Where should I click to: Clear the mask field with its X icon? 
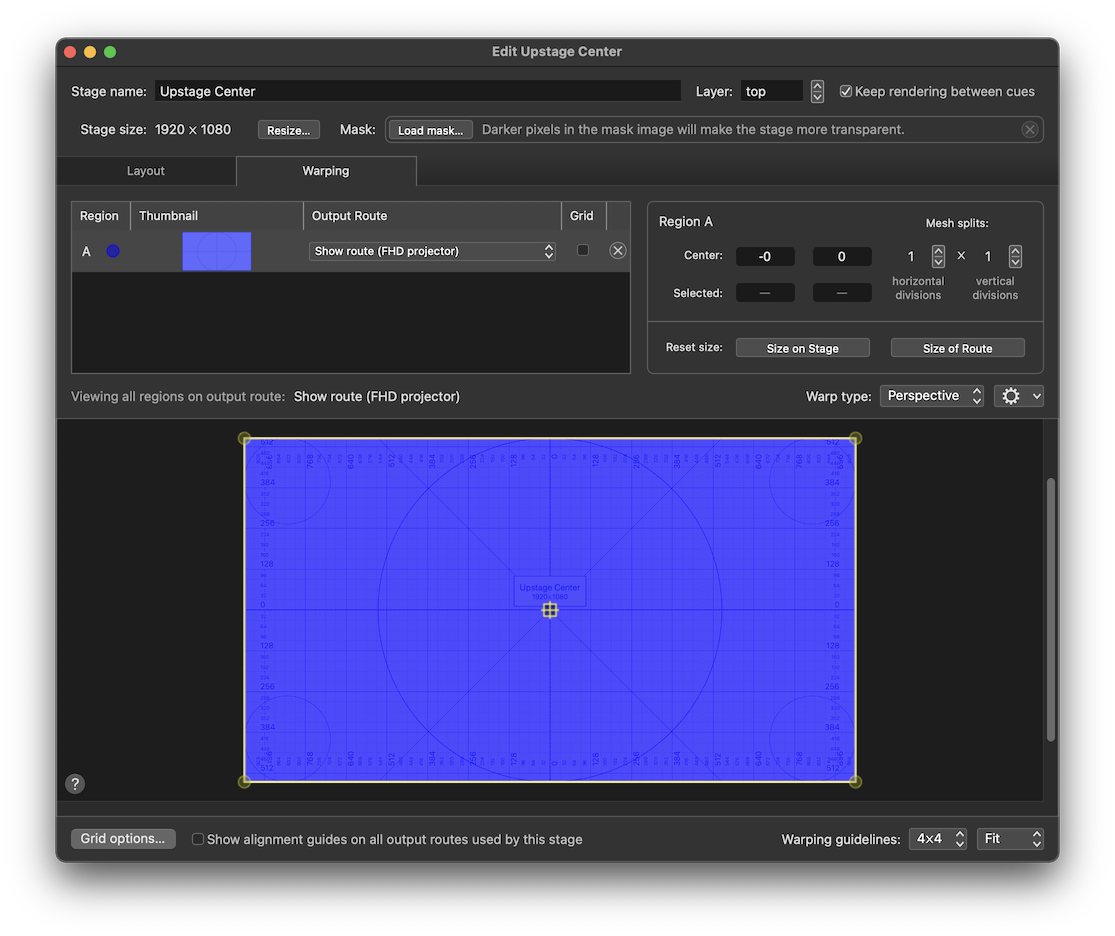[1030, 129]
